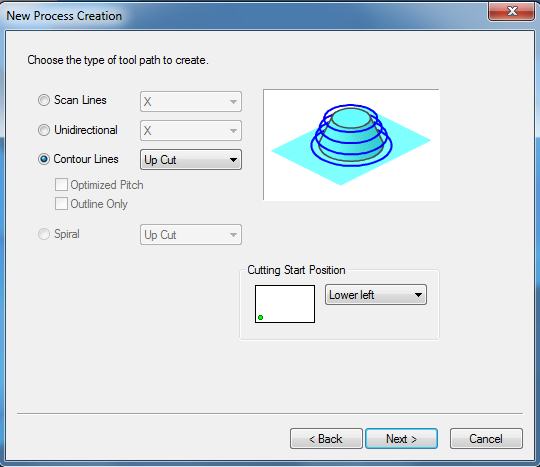
Task: Open the Spiral Up Cut dropdown
Action: coord(191,235)
